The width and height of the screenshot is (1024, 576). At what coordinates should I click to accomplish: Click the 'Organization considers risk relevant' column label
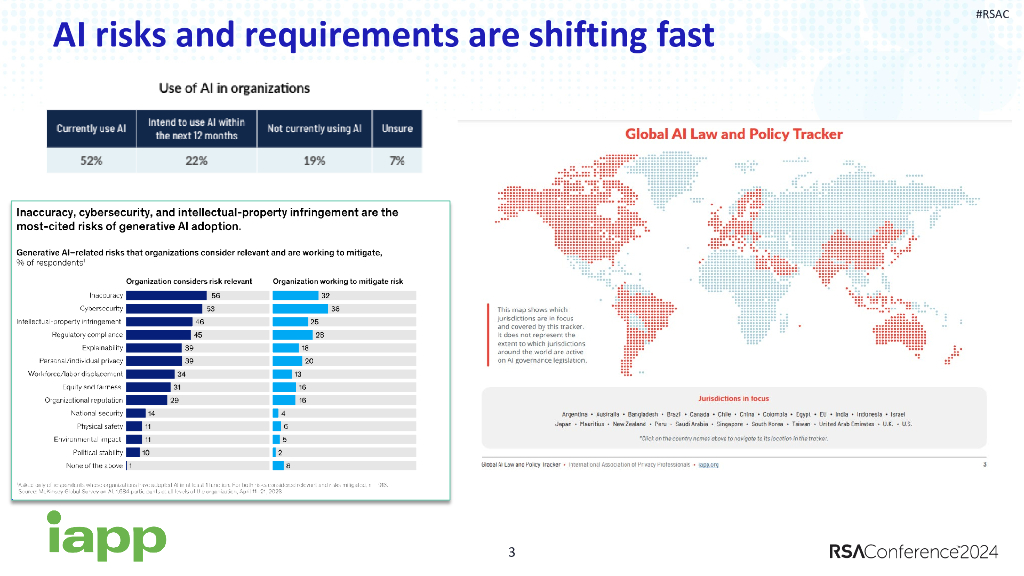[x=189, y=281]
